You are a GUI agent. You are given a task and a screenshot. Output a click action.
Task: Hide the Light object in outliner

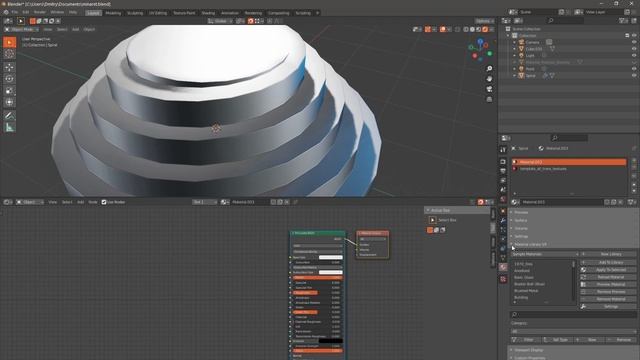[634, 56]
